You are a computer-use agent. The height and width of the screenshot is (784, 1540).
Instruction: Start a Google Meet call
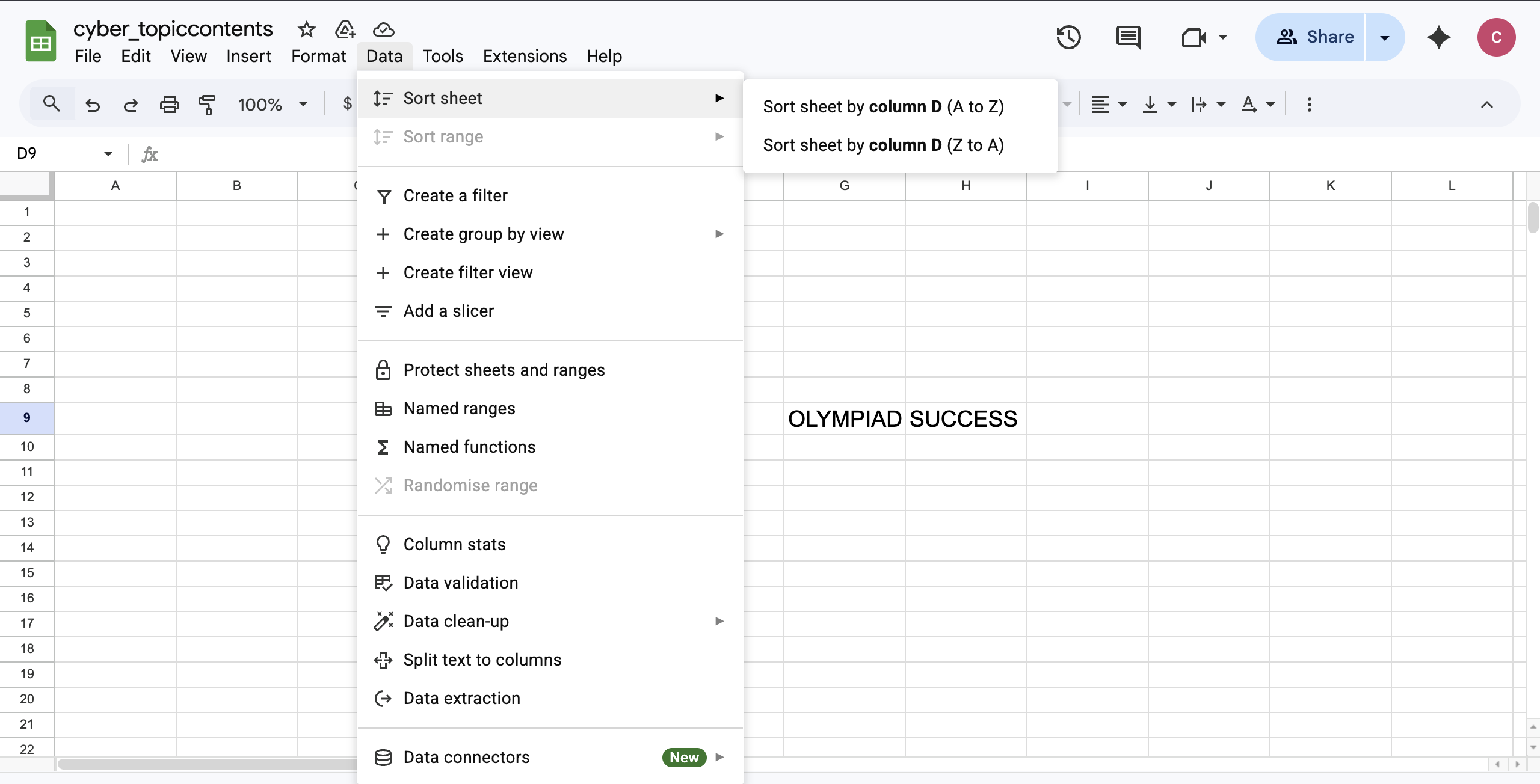pos(1193,37)
